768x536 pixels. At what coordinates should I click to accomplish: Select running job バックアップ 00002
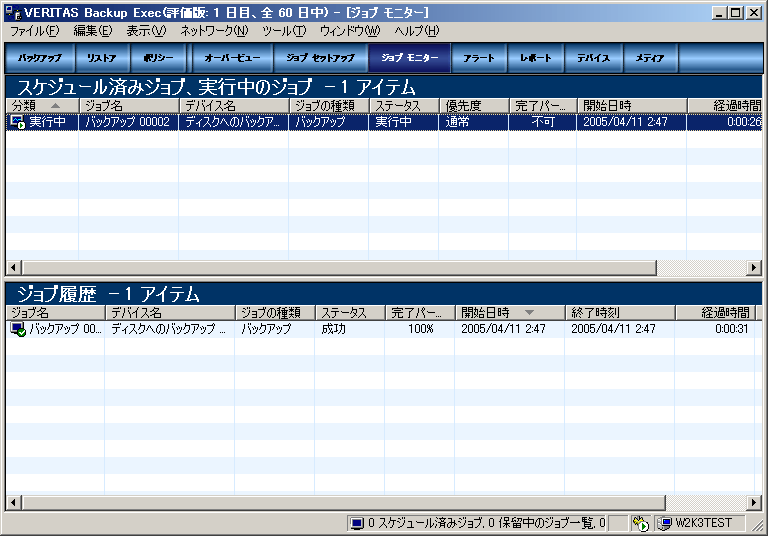point(128,122)
